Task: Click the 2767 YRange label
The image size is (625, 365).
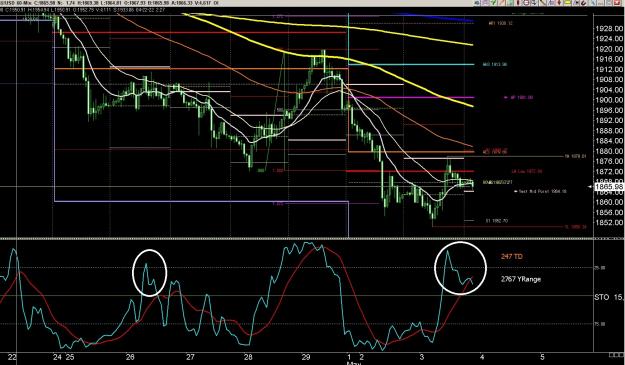Action: [521, 279]
